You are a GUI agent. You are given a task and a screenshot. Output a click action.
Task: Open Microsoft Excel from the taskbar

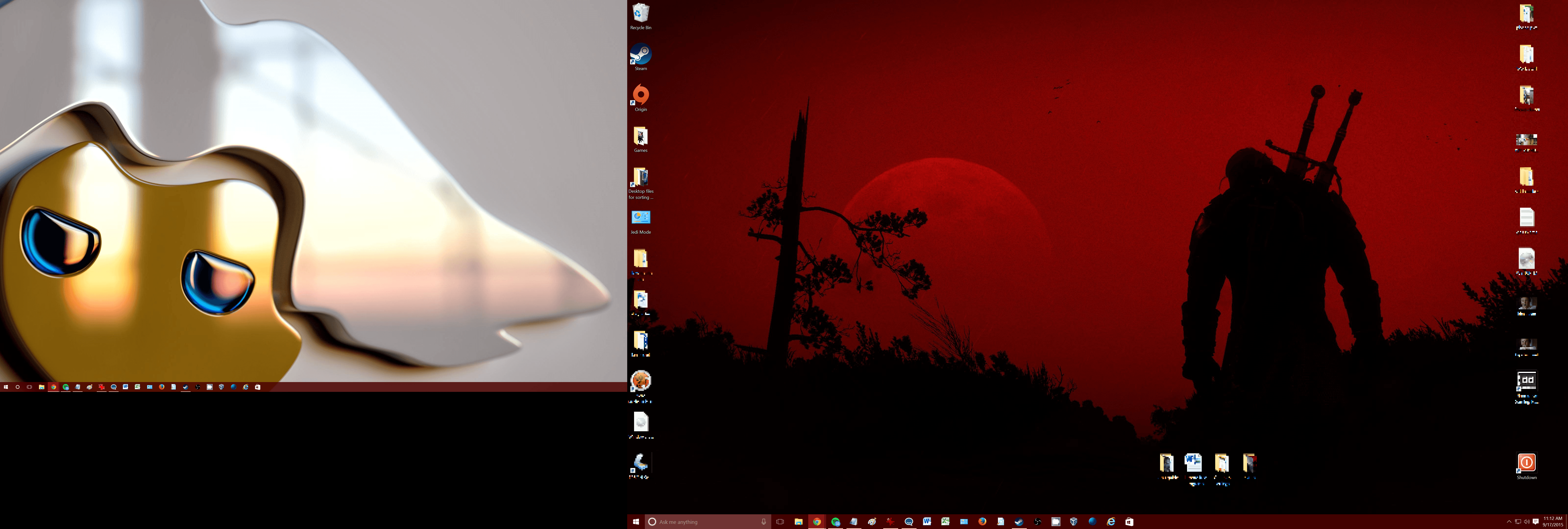point(945,522)
